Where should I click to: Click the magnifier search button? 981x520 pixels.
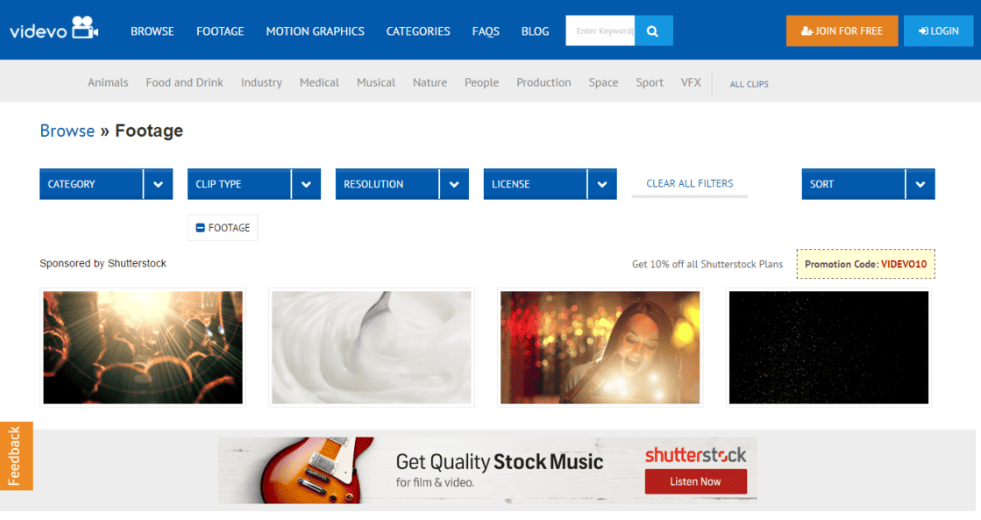[x=653, y=31]
